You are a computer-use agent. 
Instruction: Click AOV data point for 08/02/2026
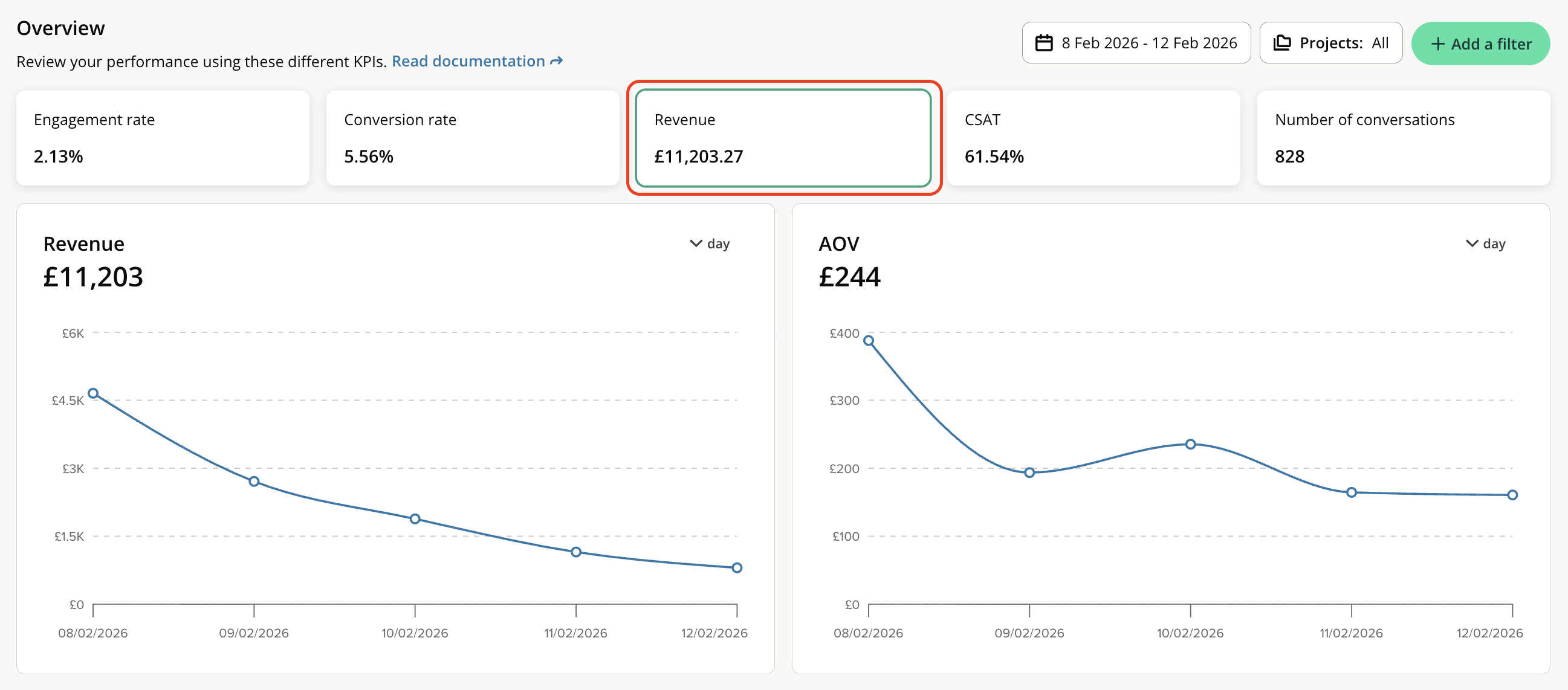(869, 341)
